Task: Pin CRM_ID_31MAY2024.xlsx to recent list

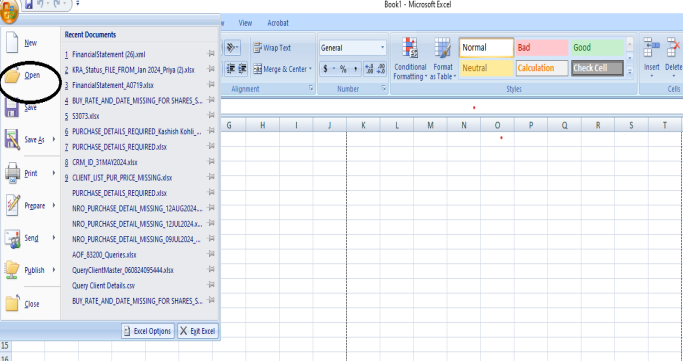Action: click(211, 162)
